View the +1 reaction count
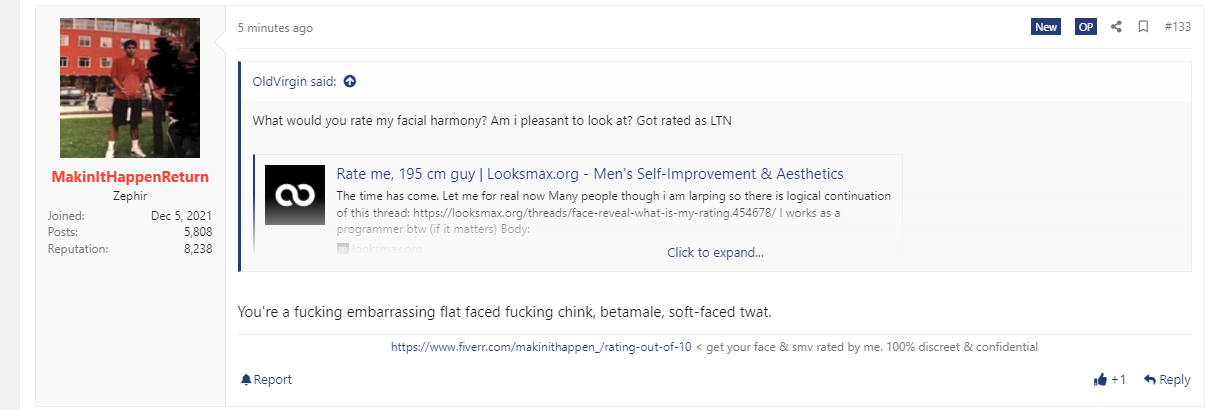This screenshot has height=410, width=1217. tap(1119, 380)
